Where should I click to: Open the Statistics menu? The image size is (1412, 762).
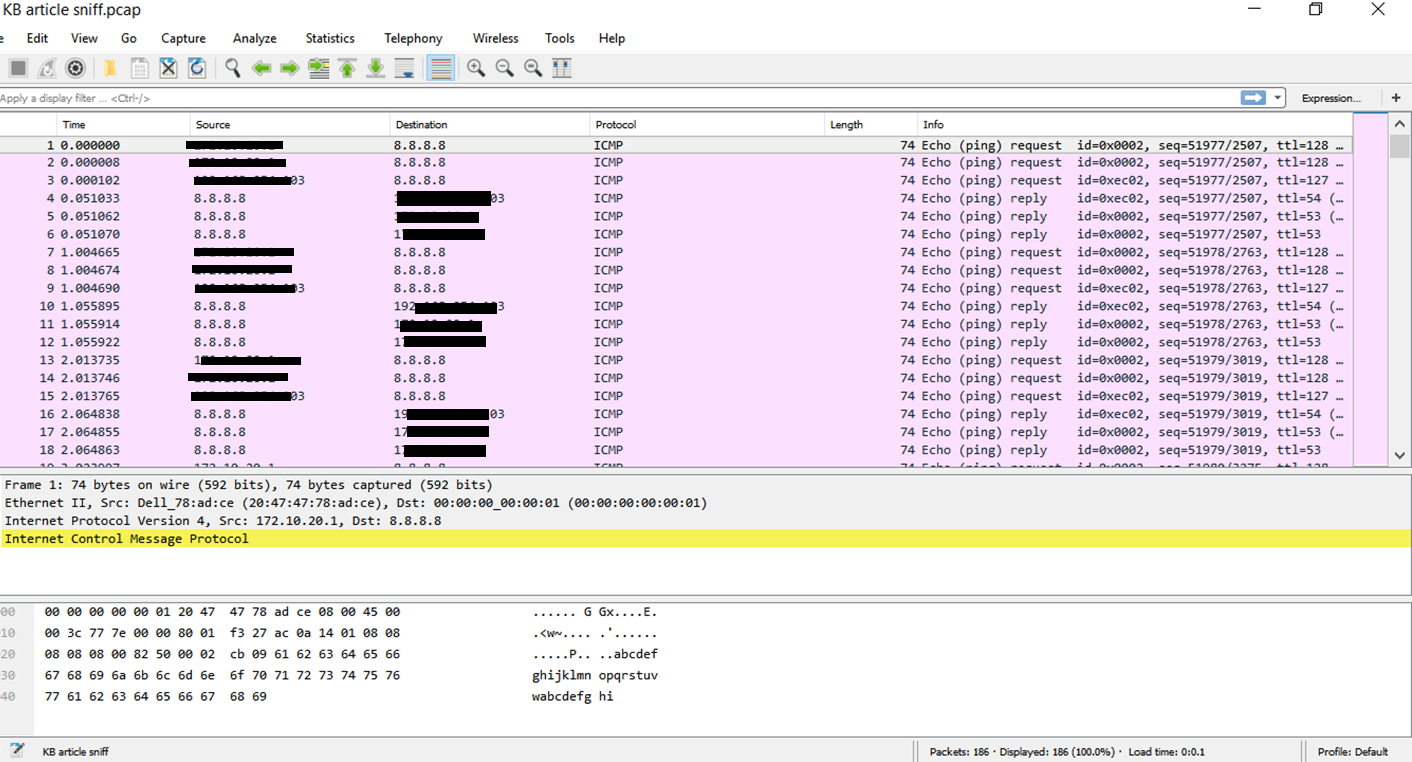coord(330,38)
